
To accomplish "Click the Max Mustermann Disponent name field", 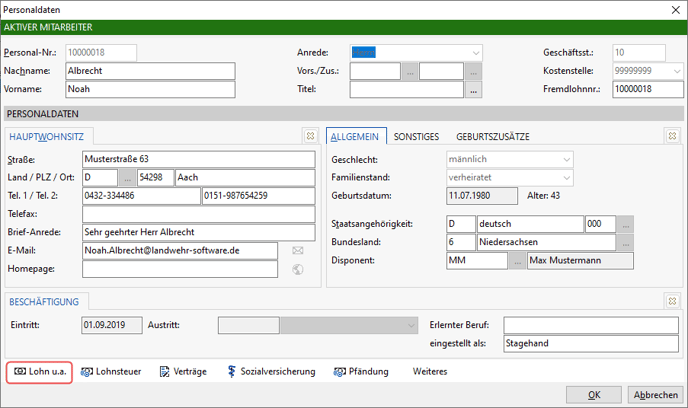I will [580, 261].
